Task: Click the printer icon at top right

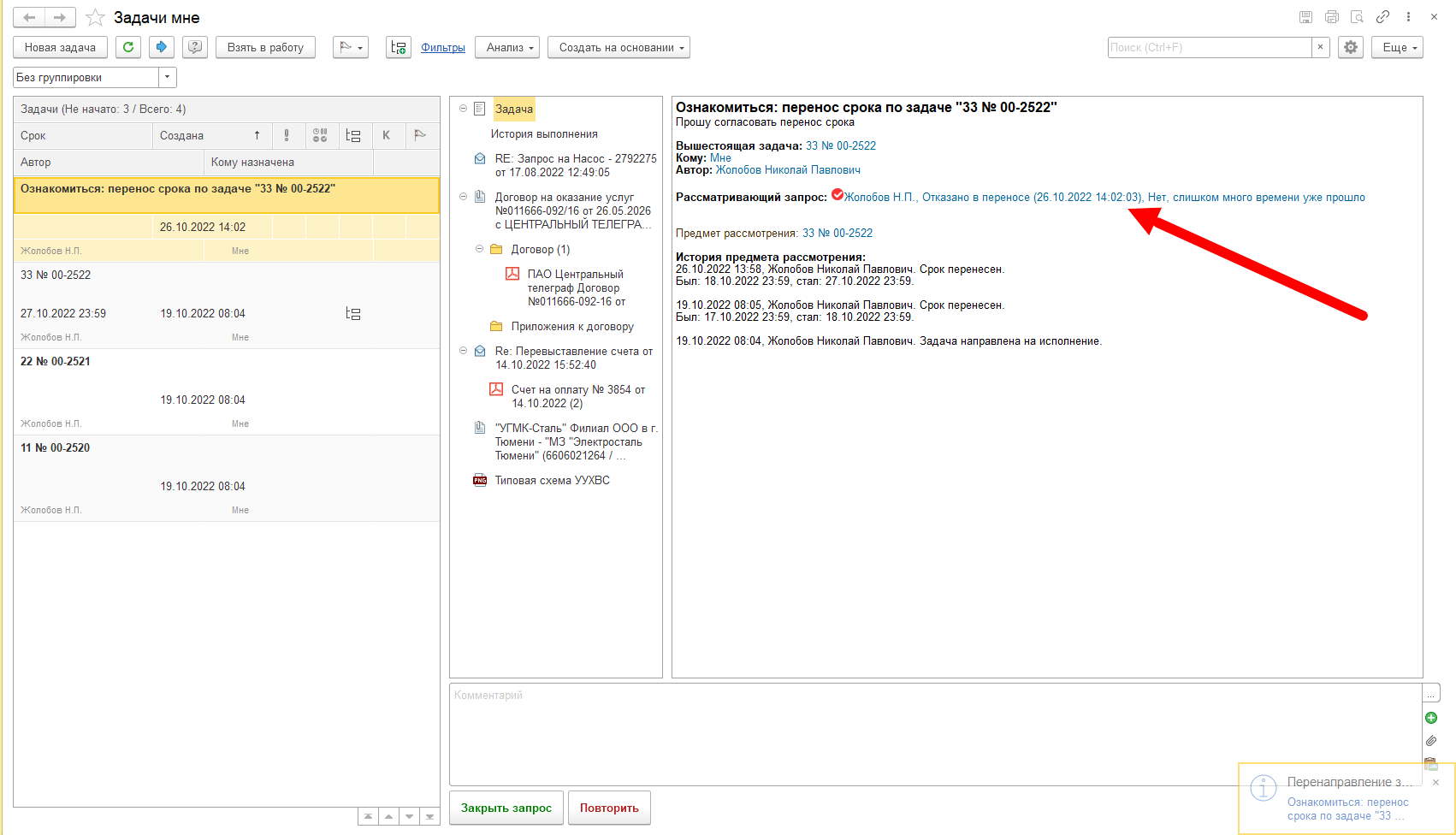Action: click(x=1332, y=17)
